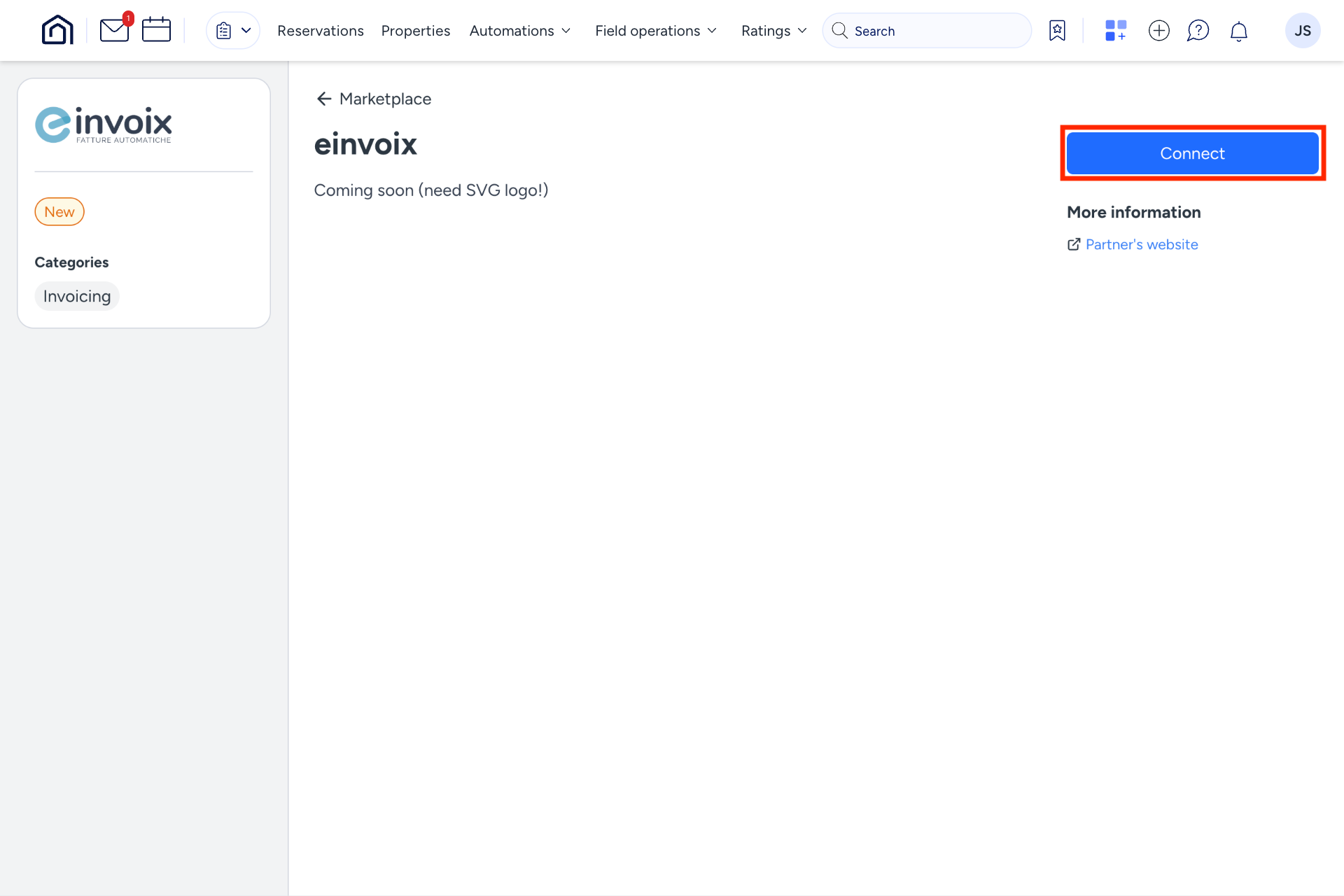Open the Properties menu item
Image resolution: width=1344 pixels, height=896 pixels.
tap(415, 30)
